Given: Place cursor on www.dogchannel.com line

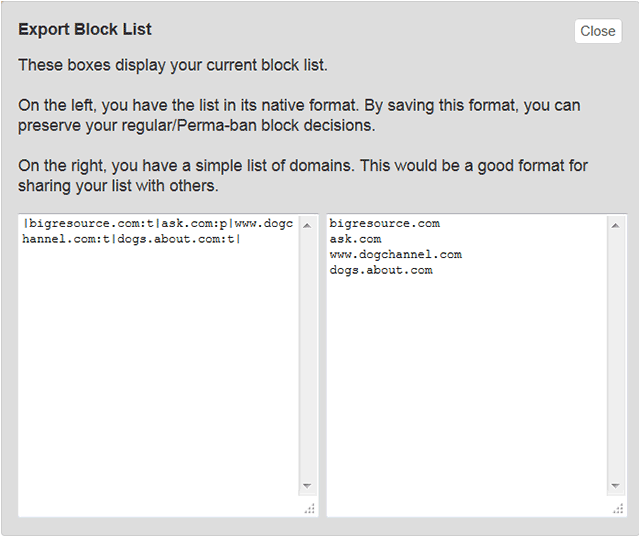Looking at the screenshot, I should coord(396,255).
